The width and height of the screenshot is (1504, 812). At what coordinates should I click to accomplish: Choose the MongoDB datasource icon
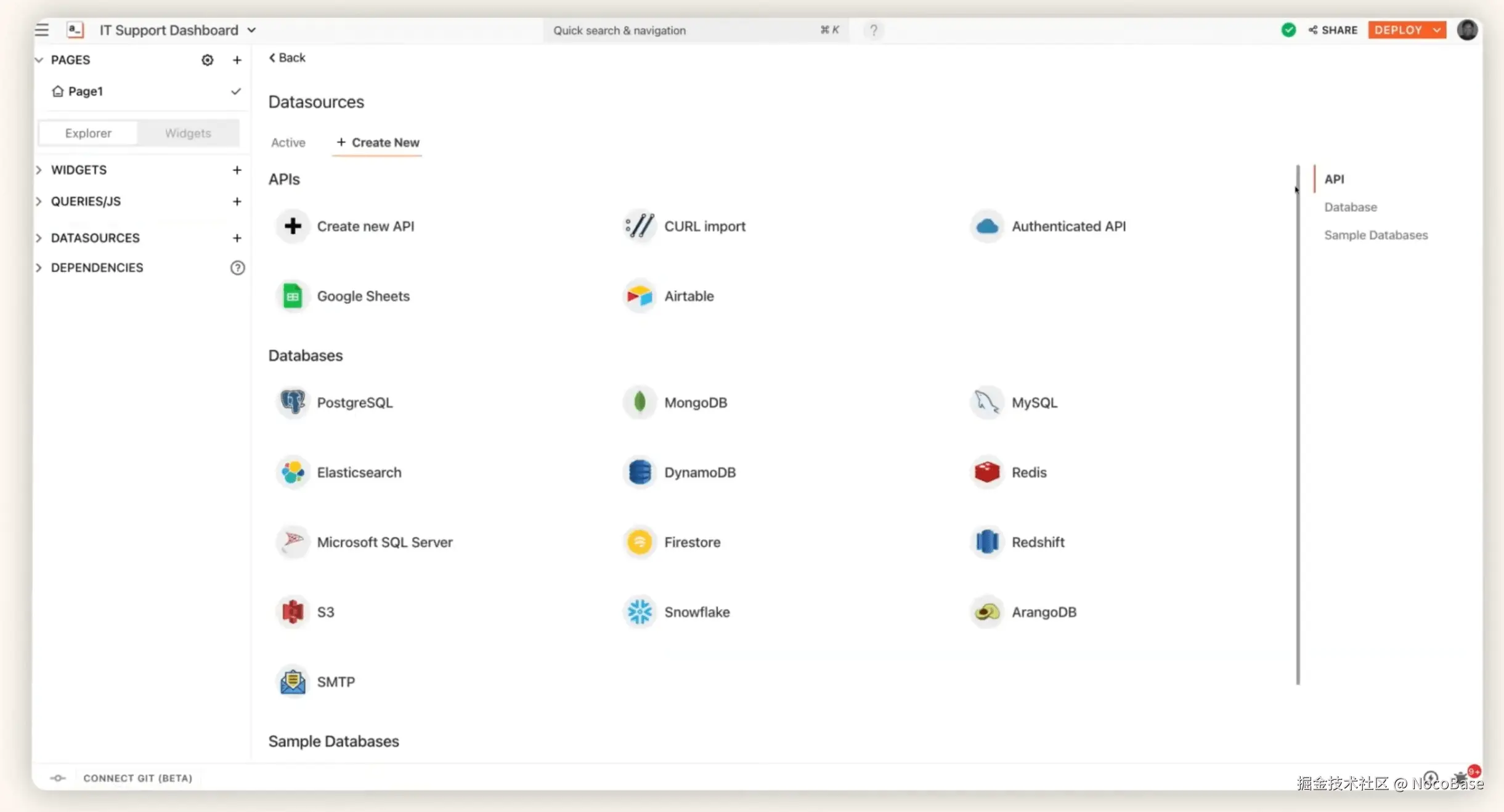coord(640,402)
